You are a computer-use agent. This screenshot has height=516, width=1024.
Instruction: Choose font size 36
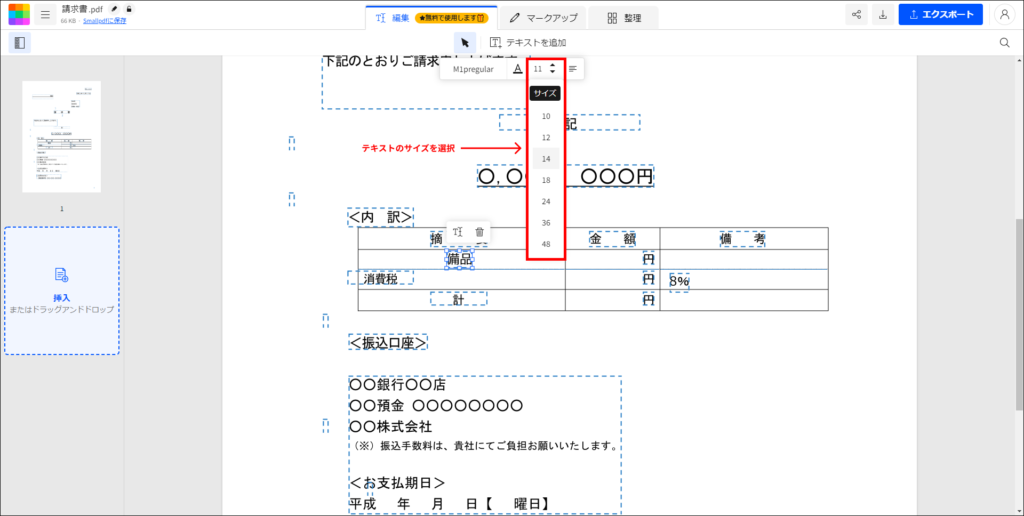tap(546, 223)
